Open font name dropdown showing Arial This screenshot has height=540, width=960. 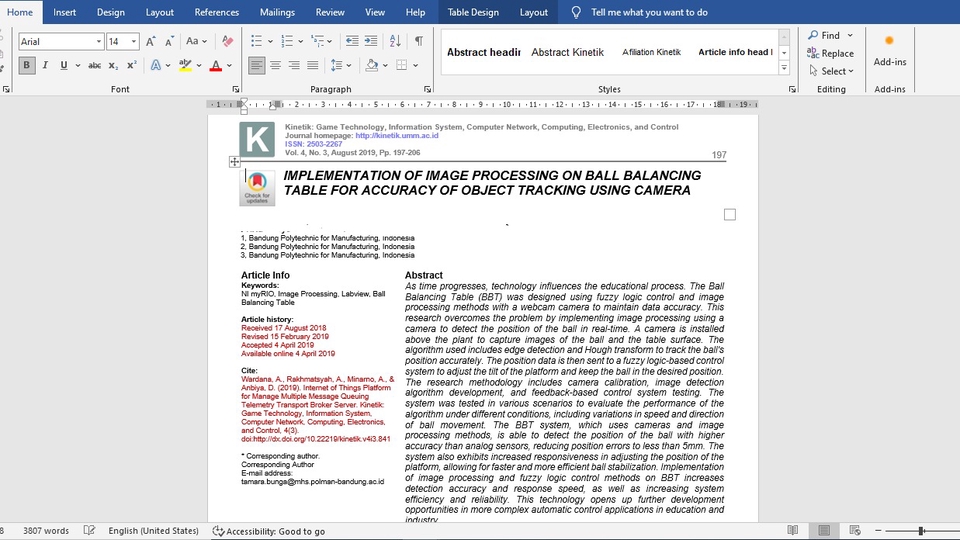pyautogui.click(x=99, y=41)
